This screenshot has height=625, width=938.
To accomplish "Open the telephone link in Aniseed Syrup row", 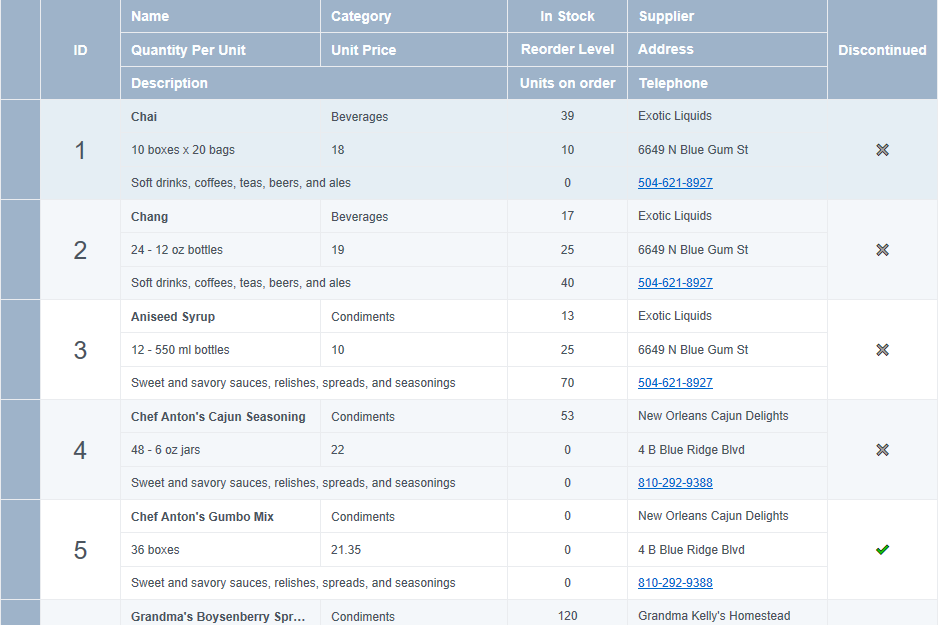I will (675, 382).
